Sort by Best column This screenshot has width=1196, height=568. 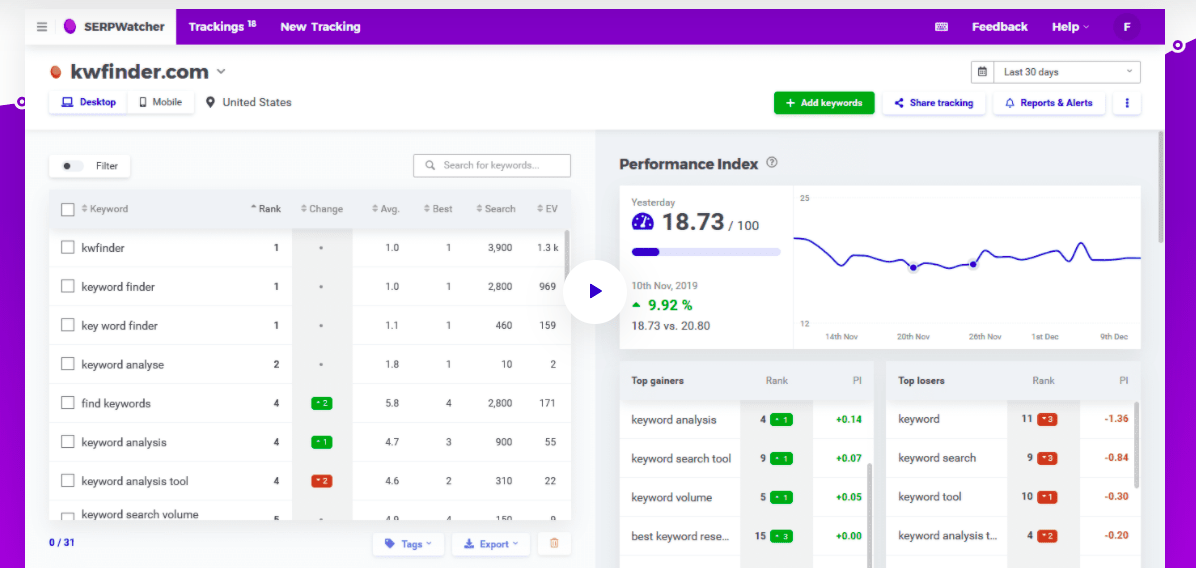pos(438,209)
